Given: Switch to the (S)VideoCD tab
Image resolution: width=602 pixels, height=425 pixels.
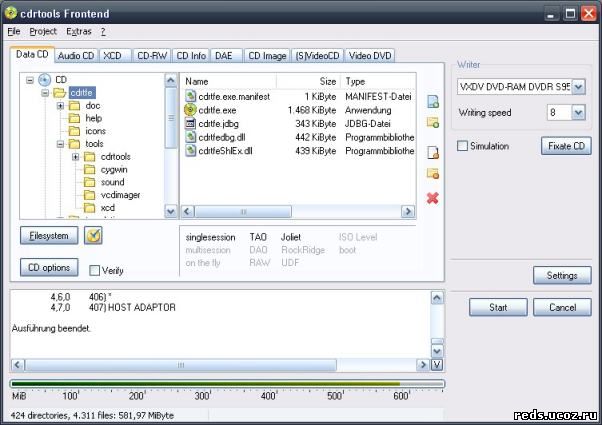Looking at the screenshot, I should pos(317,56).
